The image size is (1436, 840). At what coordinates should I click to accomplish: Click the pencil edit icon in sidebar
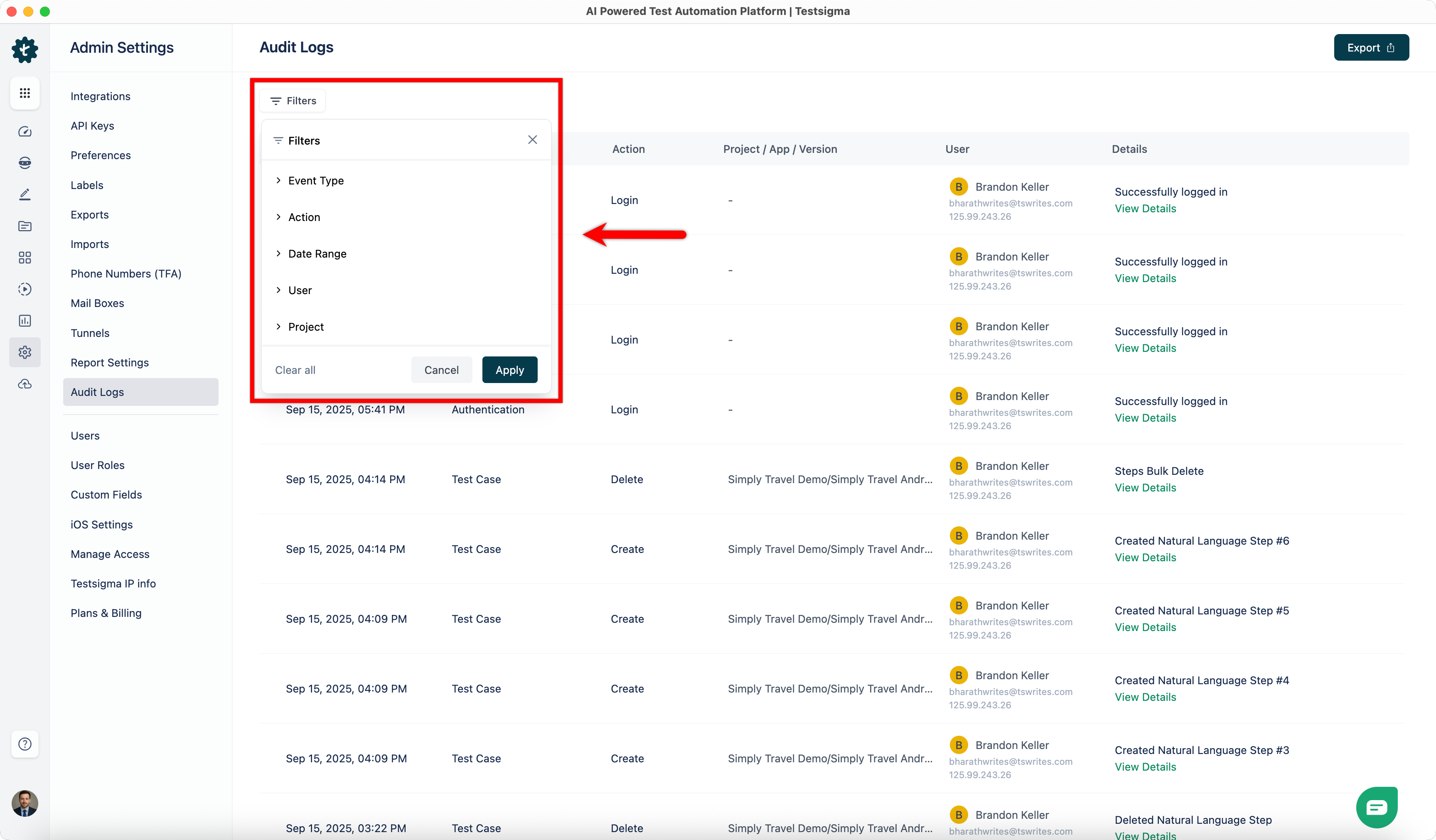tap(25, 194)
